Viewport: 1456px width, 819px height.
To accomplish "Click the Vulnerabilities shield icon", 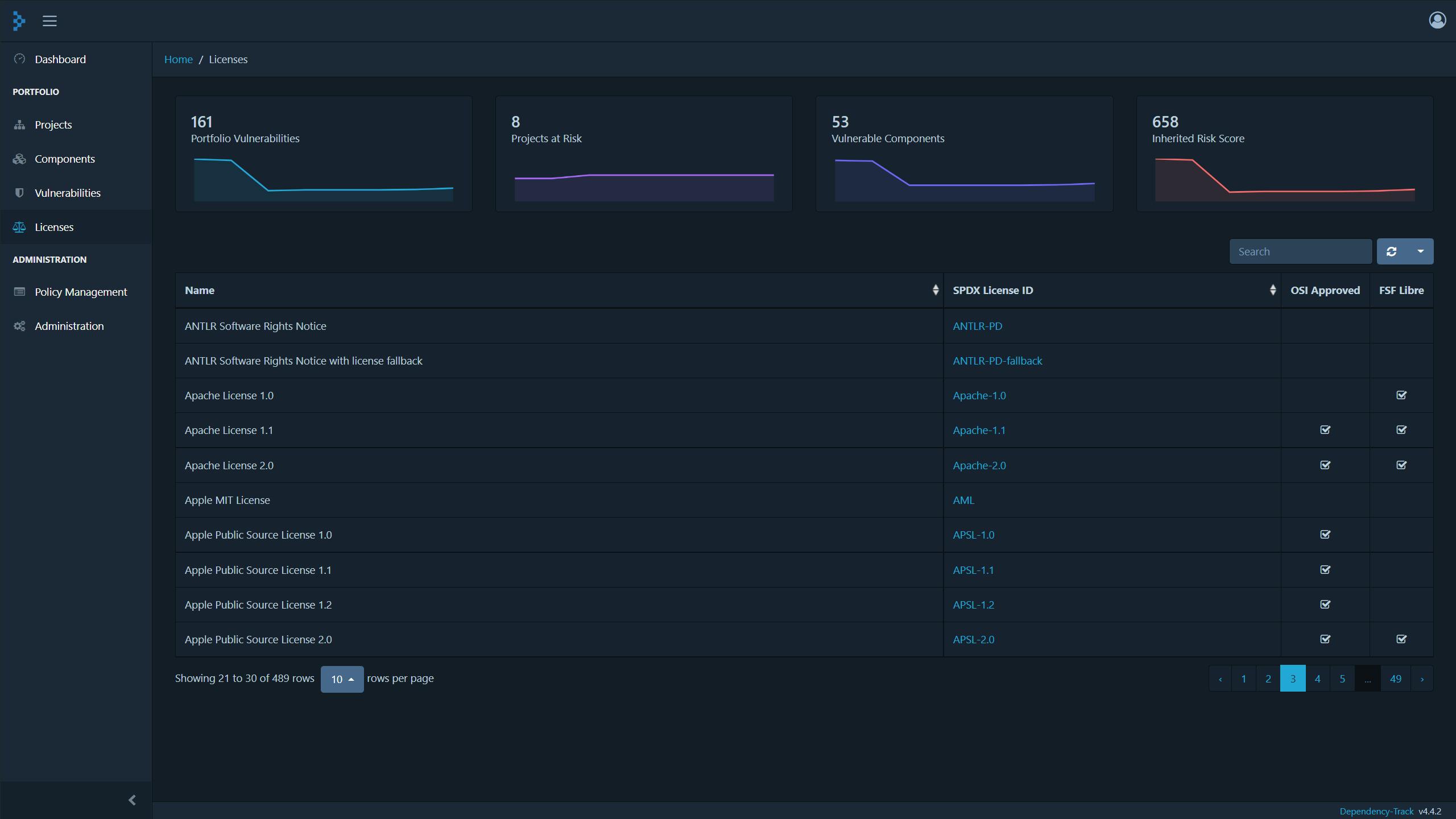I will (x=19, y=193).
